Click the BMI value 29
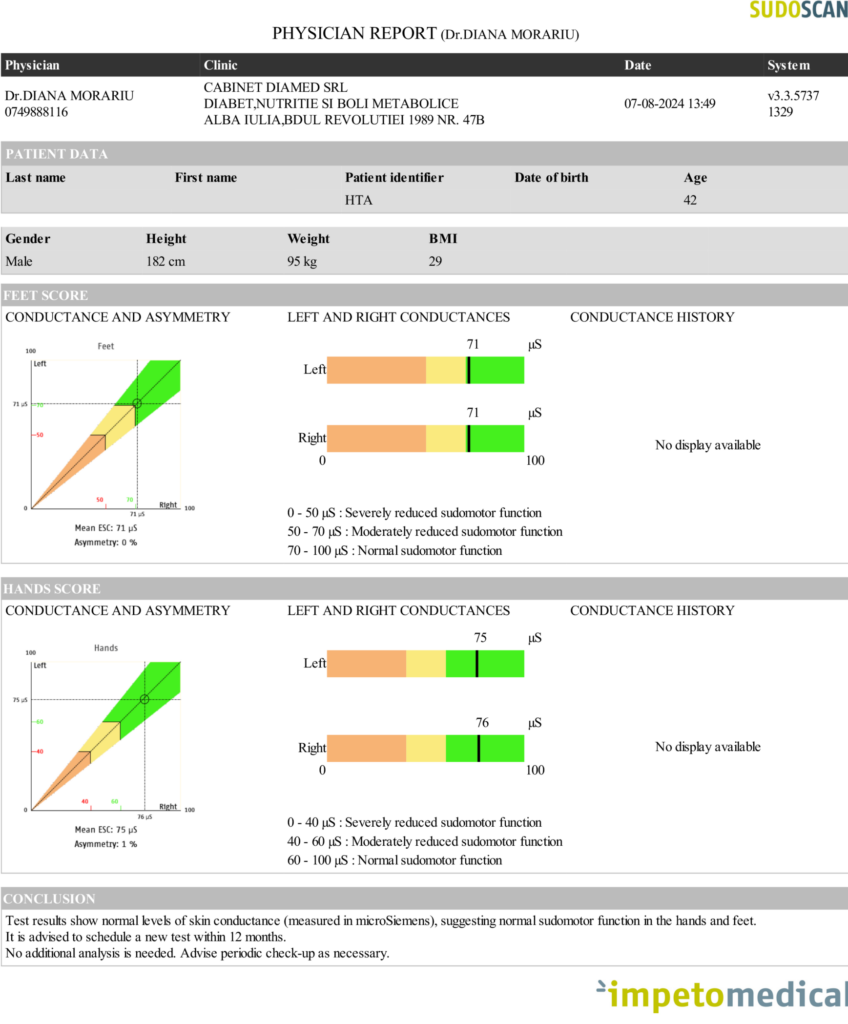 point(436,261)
